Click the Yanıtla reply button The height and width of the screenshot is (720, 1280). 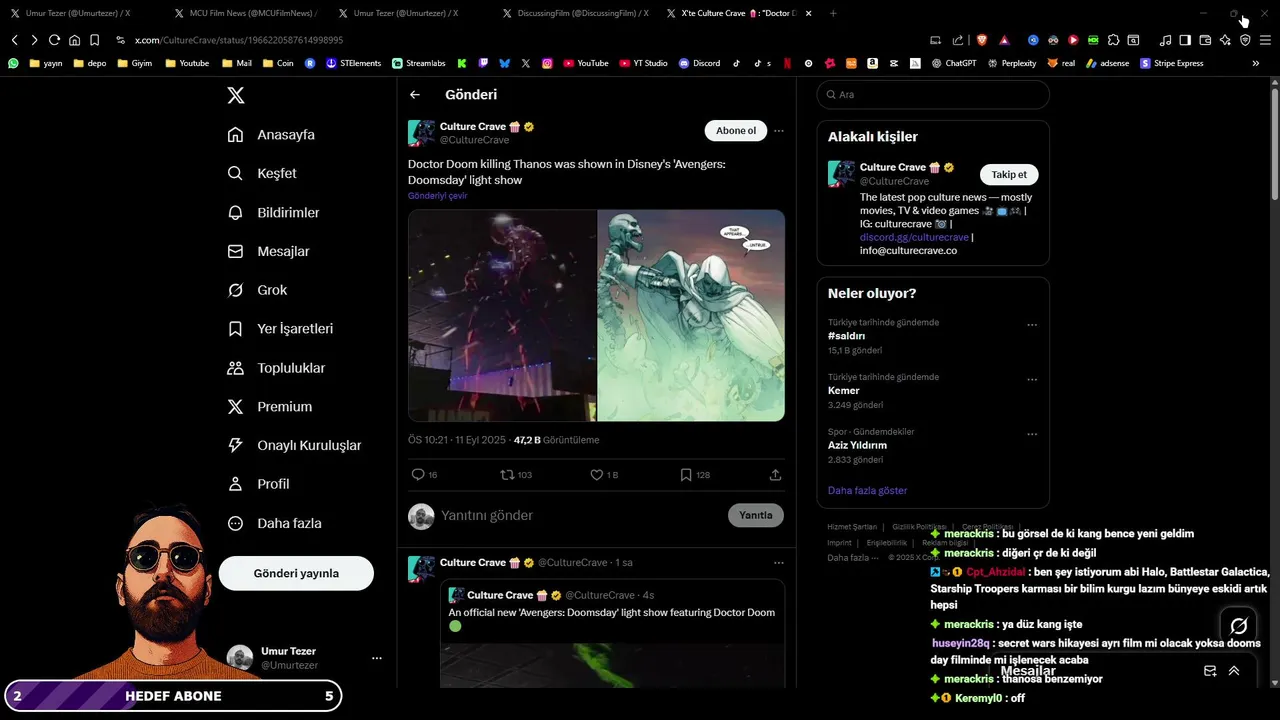pos(756,515)
